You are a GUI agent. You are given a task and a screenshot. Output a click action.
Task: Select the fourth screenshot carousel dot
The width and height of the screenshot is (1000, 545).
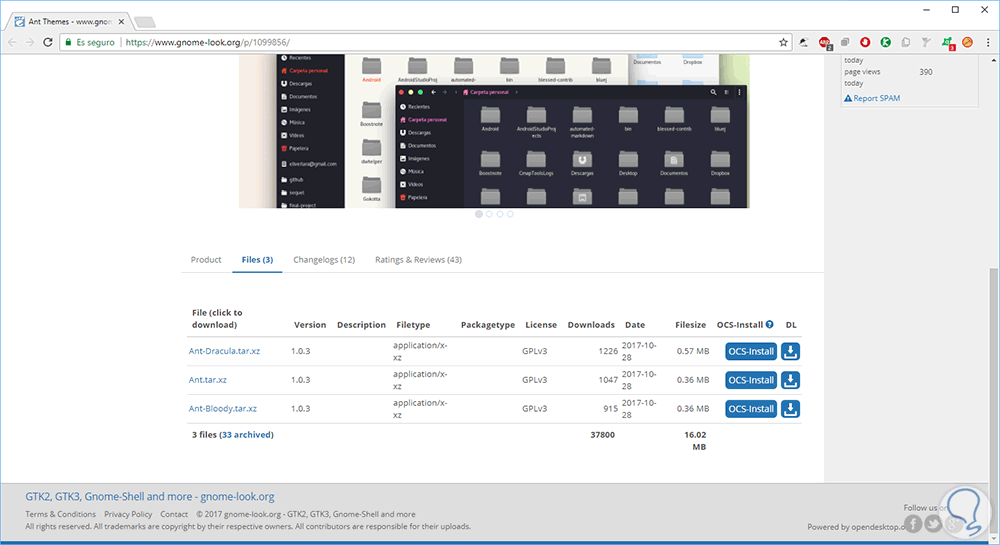coord(510,214)
